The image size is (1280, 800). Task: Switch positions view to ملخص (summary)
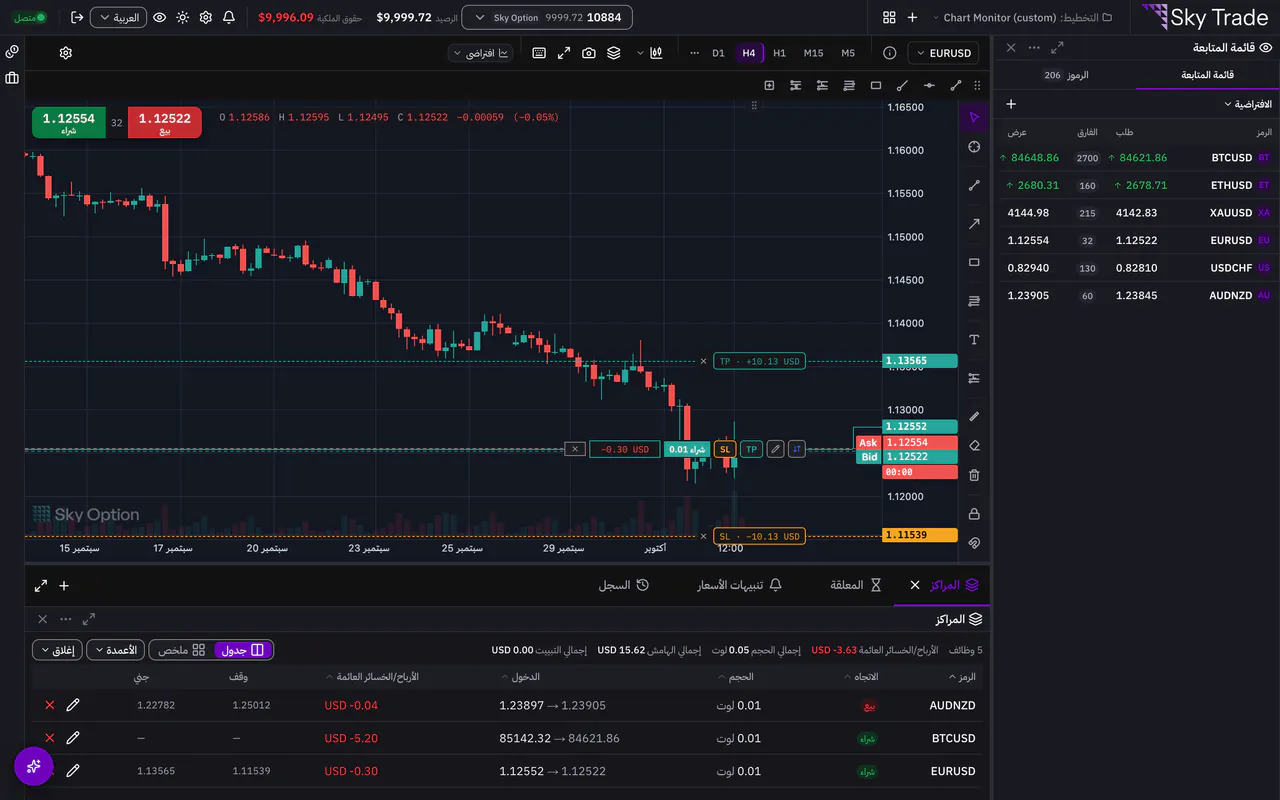(x=182, y=650)
